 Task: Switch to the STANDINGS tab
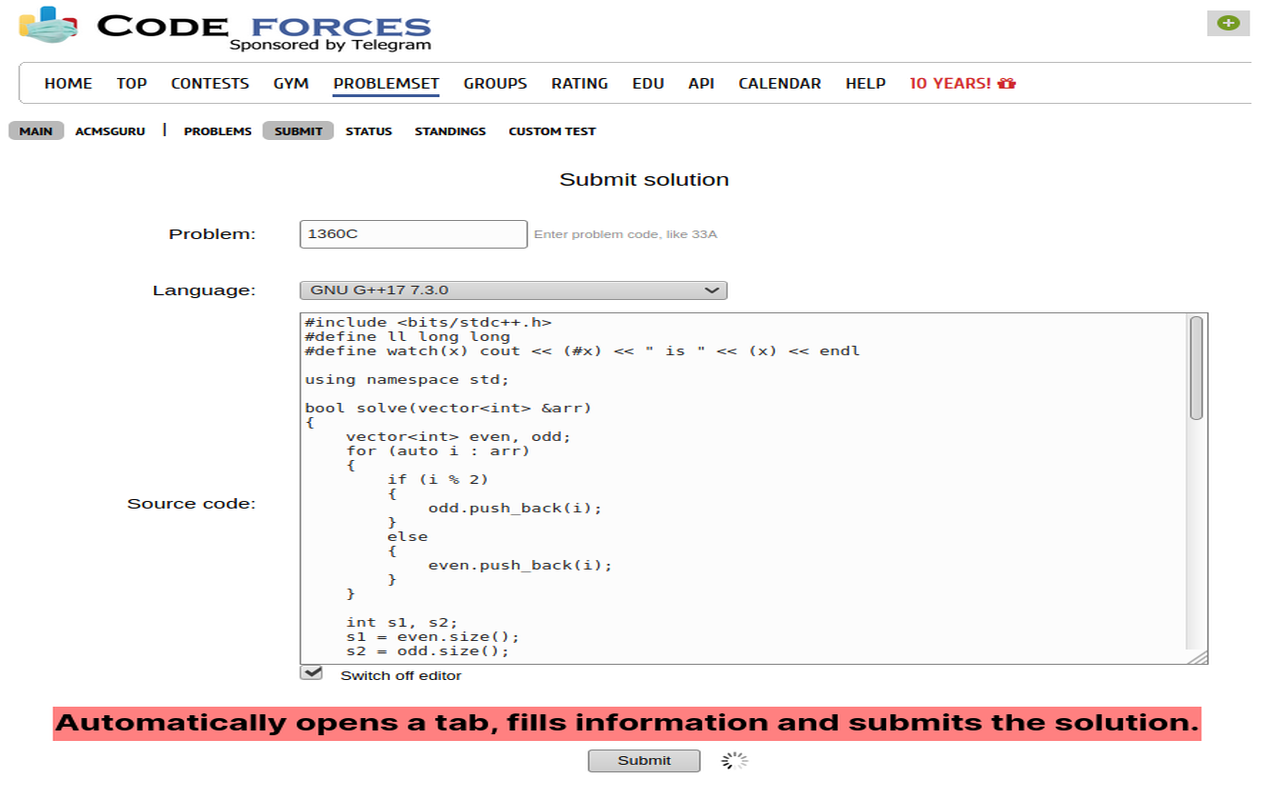click(x=450, y=131)
